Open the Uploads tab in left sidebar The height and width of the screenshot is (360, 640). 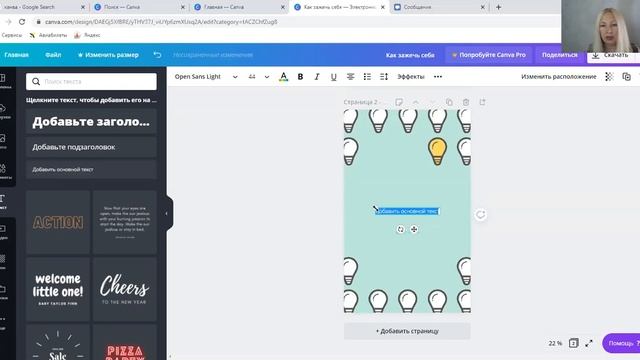coord(4,111)
